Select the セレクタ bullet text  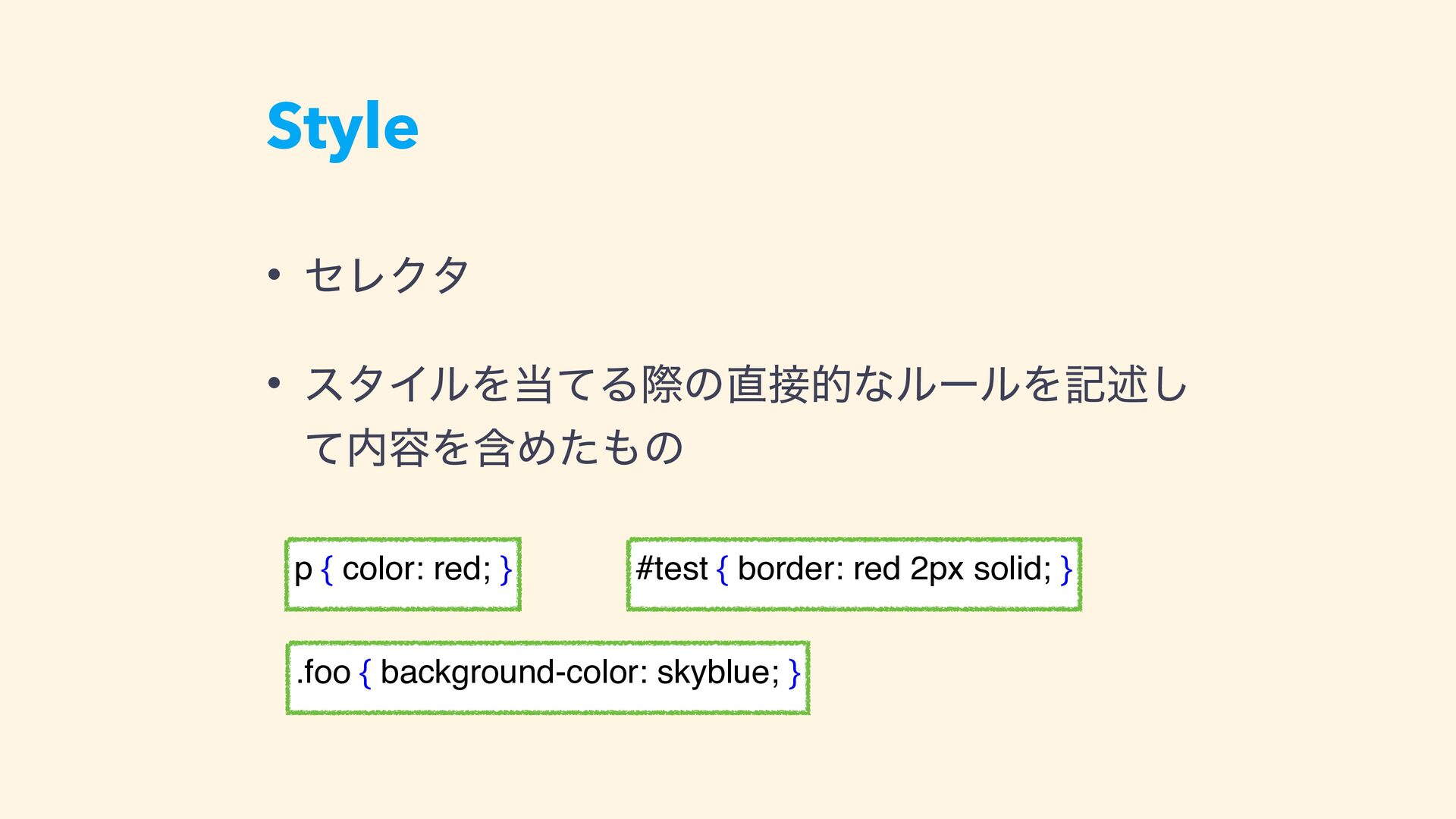[387, 275]
